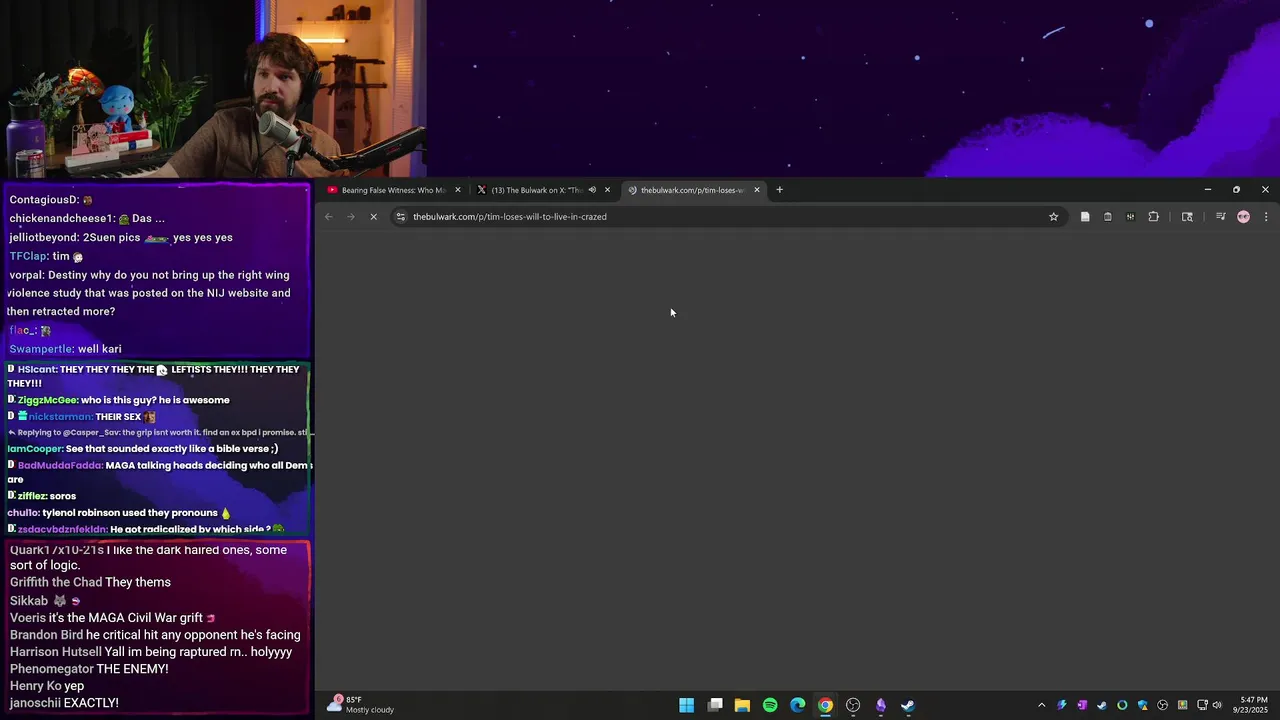Expand hidden system tray icons chevron
This screenshot has height=720, width=1280.
(1041, 705)
